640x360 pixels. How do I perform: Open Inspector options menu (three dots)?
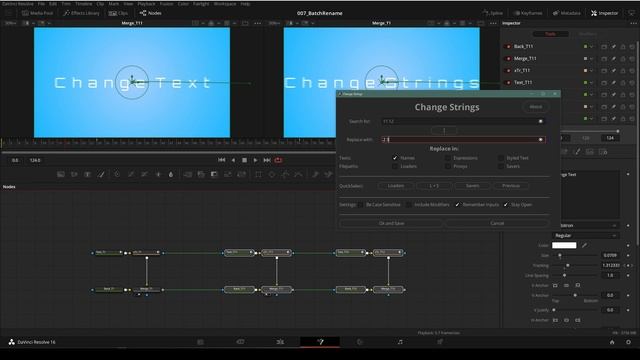[633, 23]
